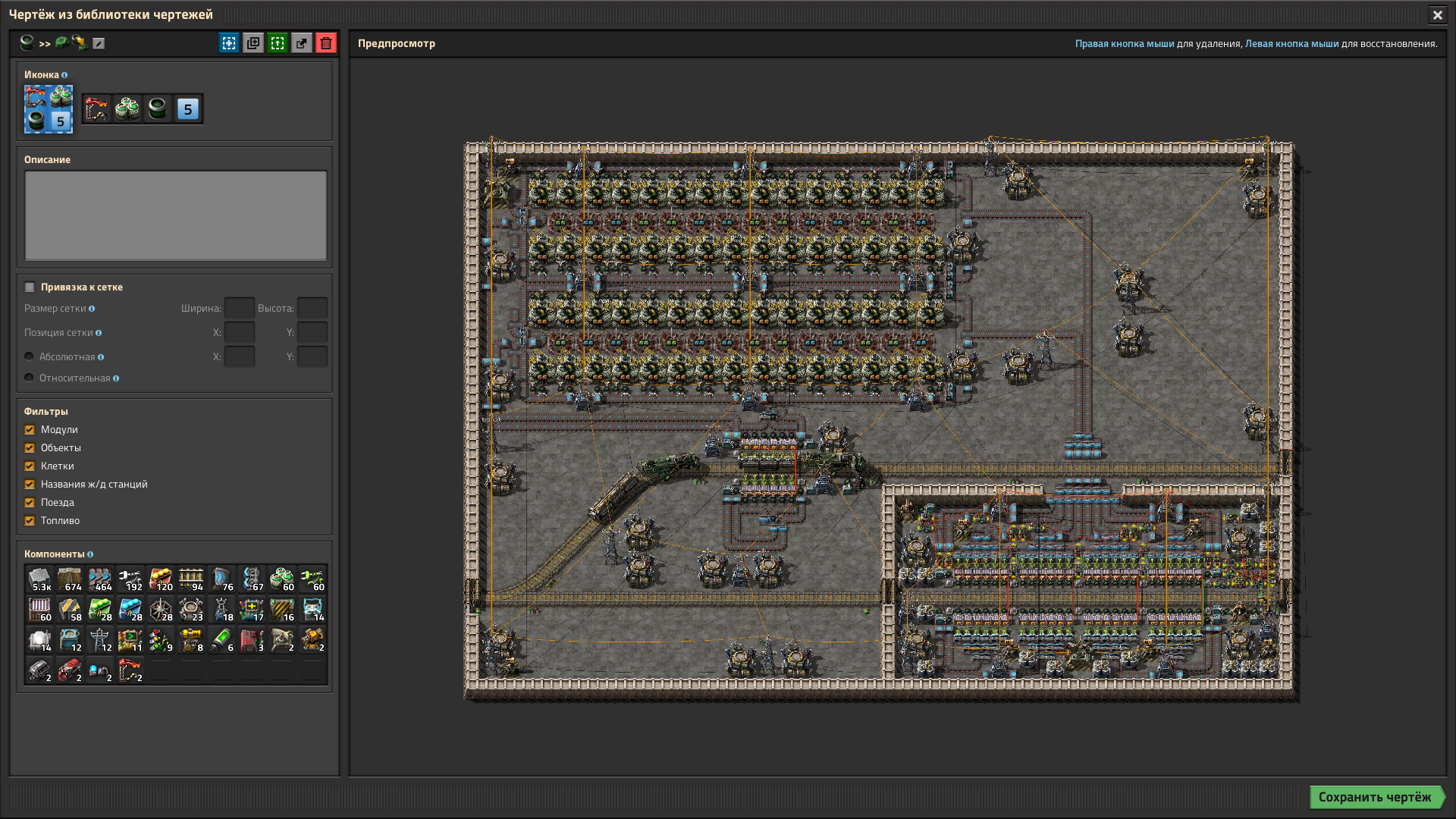Click info icon beside Компоненты
Viewport: 1456px width, 819px height.
(90, 554)
